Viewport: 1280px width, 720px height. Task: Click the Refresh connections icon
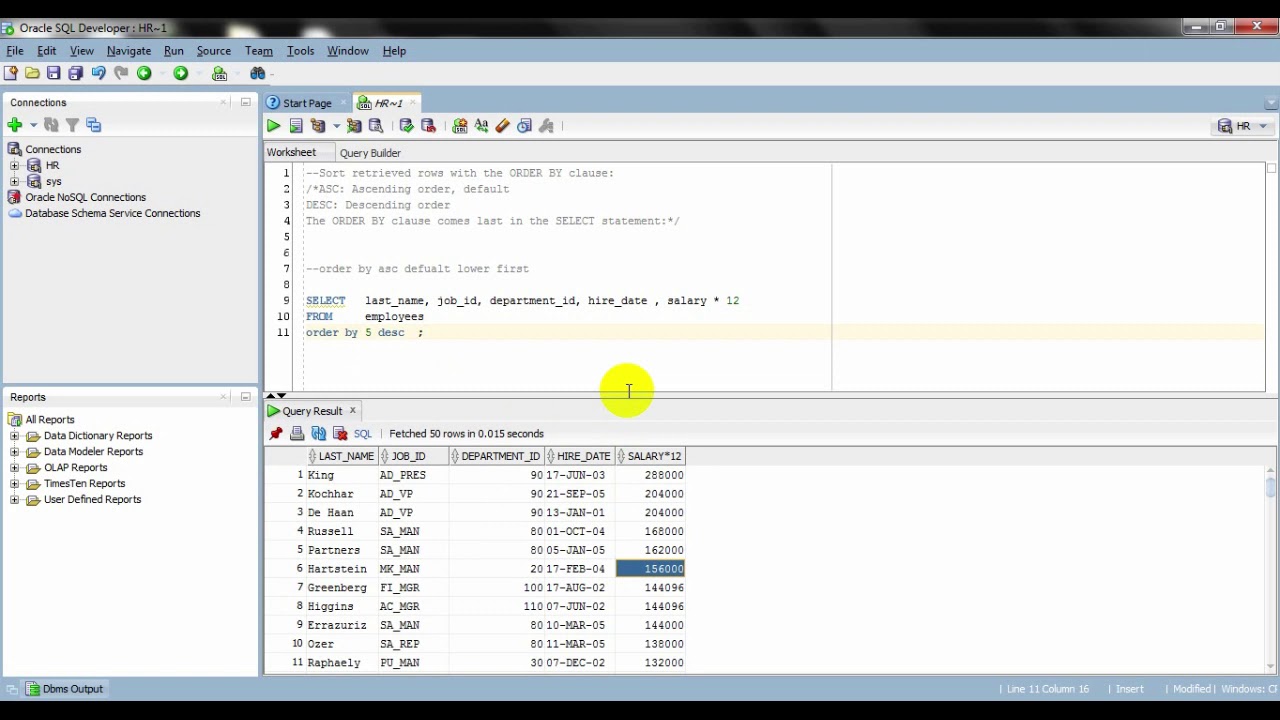[51, 125]
